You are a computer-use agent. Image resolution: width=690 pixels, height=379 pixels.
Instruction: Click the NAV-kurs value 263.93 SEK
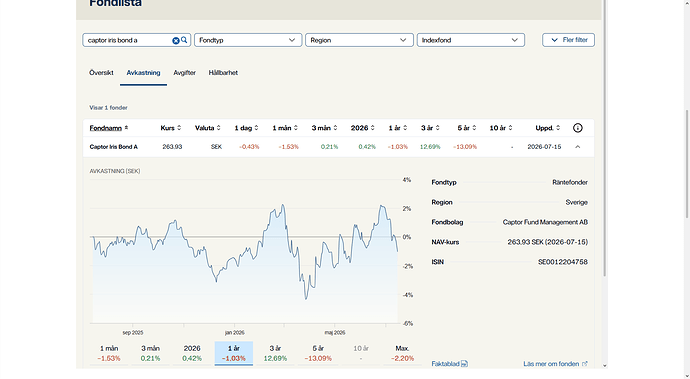[547, 242]
